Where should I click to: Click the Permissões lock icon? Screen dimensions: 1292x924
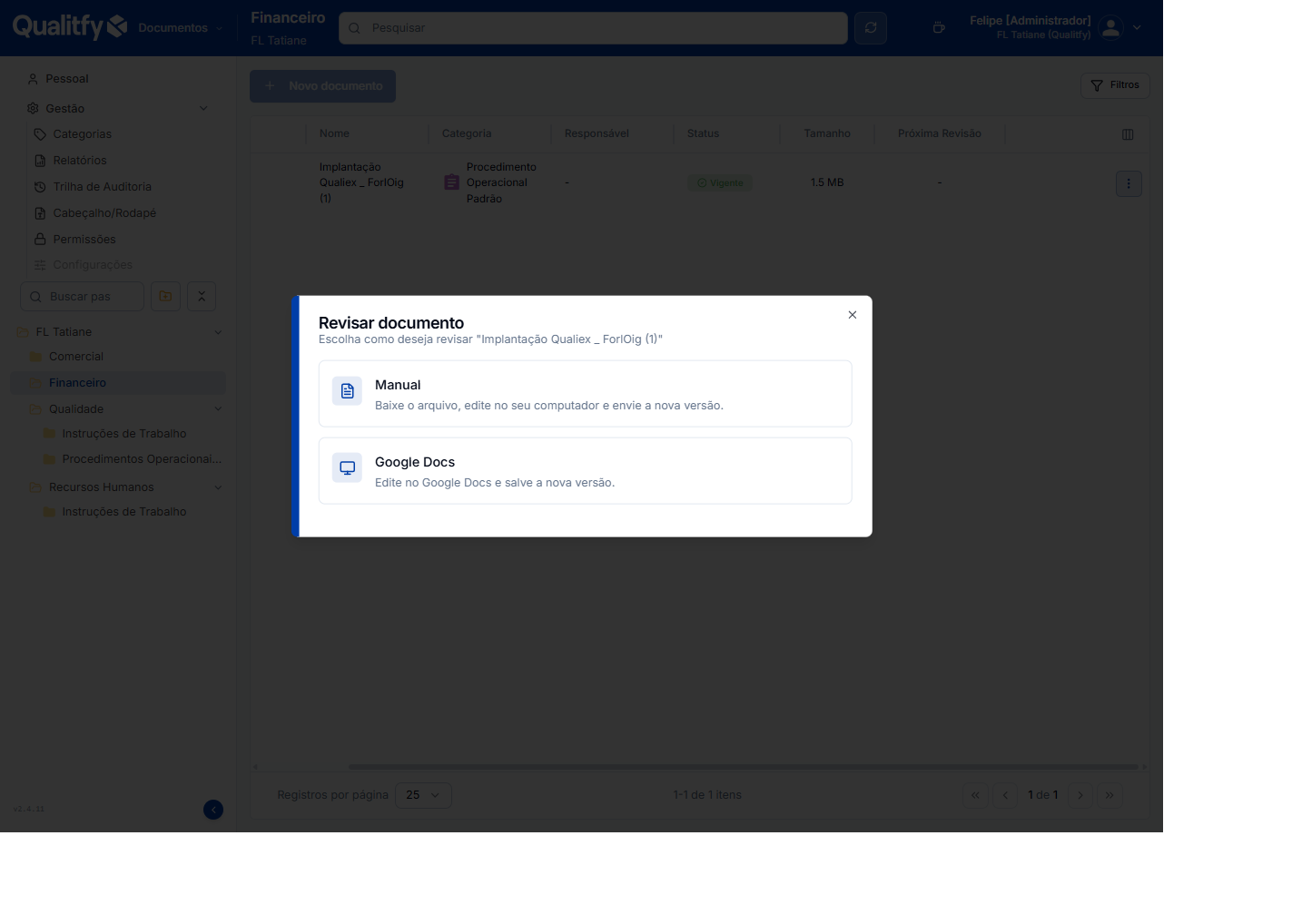[40, 240]
